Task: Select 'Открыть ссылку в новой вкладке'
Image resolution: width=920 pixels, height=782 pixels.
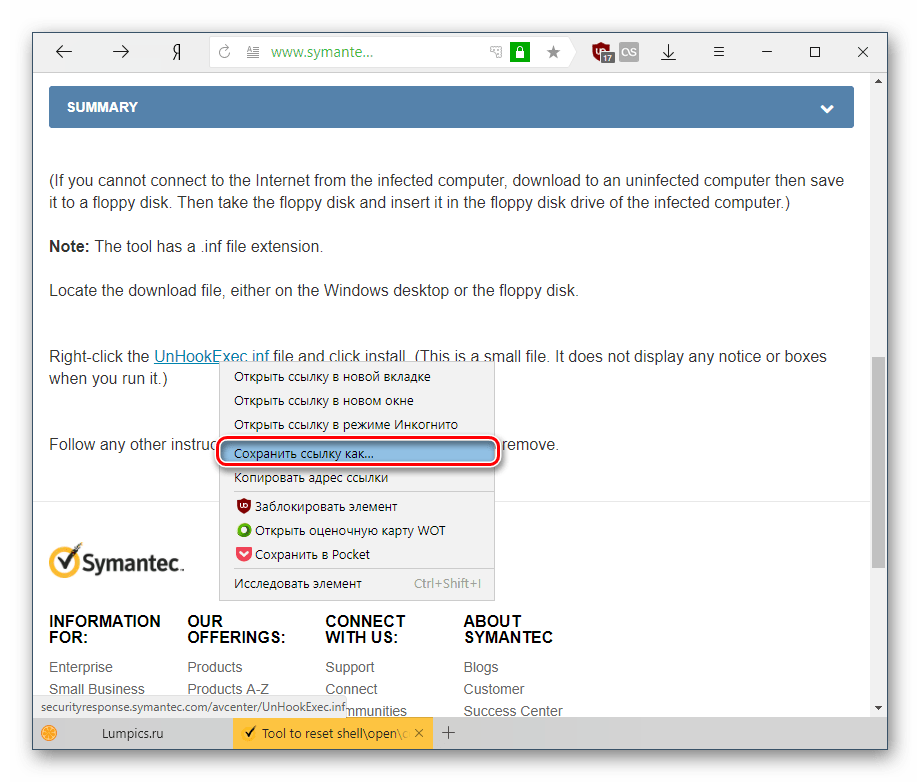Action: coord(332,377)
